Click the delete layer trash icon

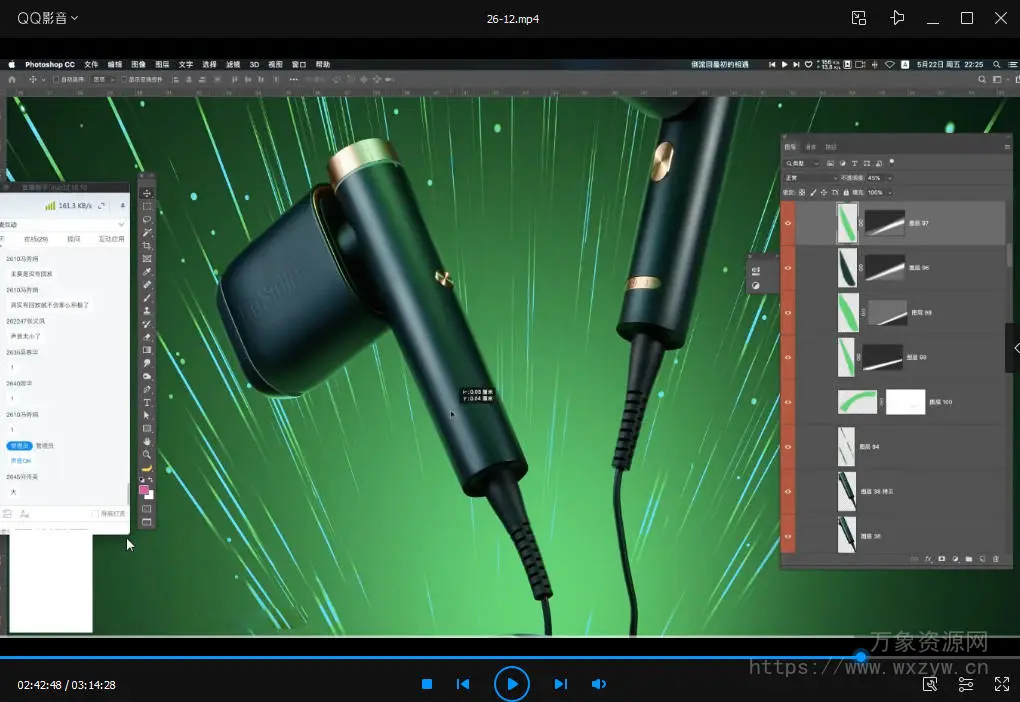coord(995,559)
